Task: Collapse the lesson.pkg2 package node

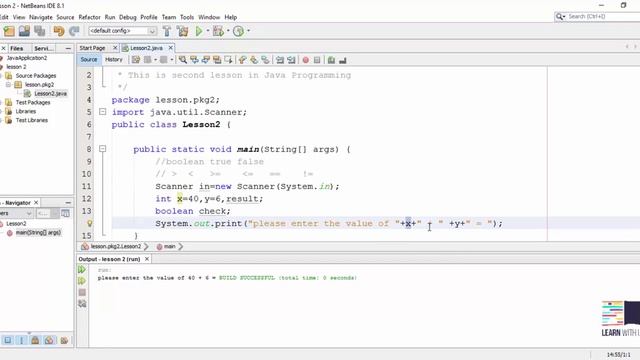Action: pos(8,84)
